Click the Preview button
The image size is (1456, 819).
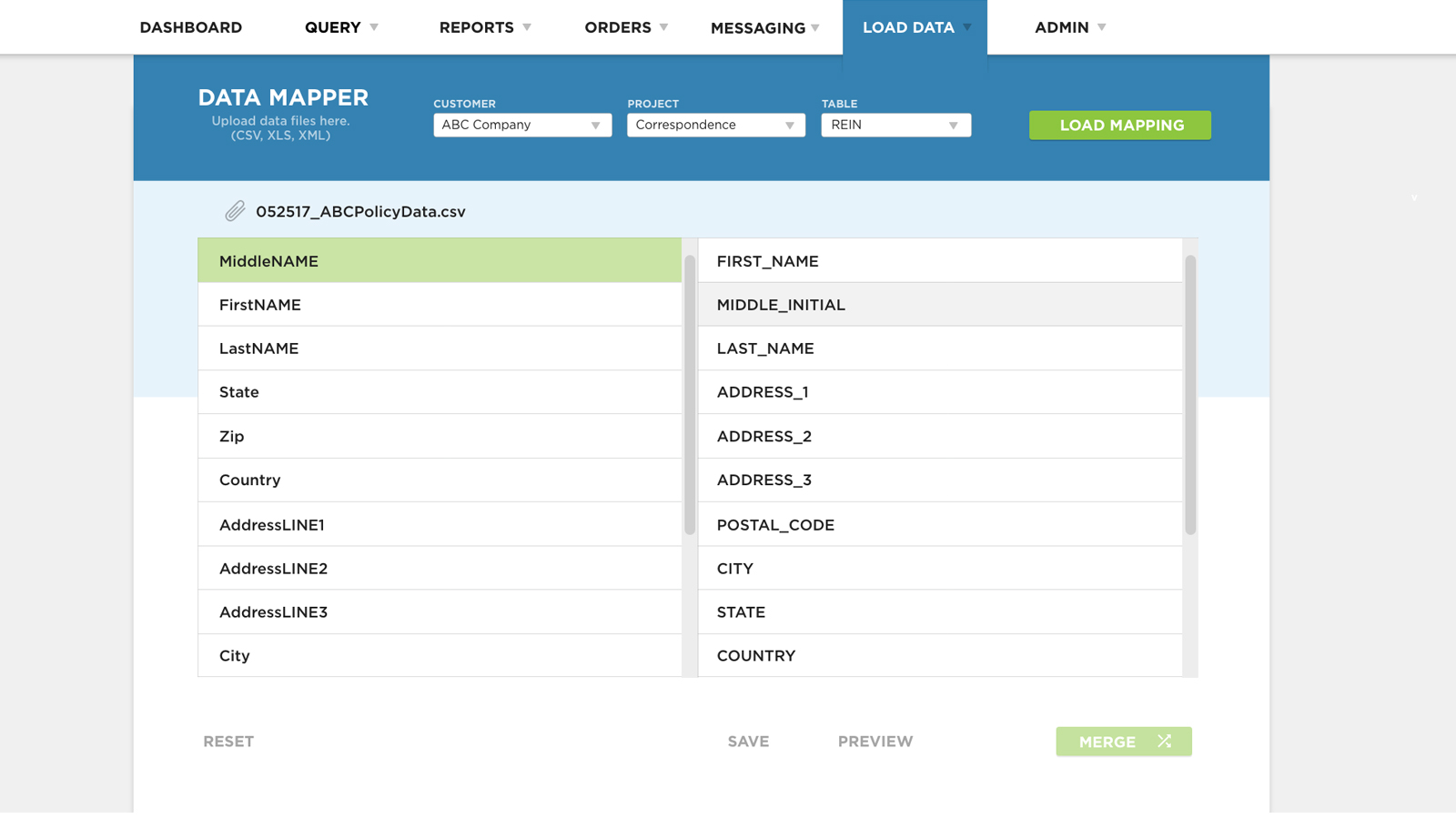875,742
